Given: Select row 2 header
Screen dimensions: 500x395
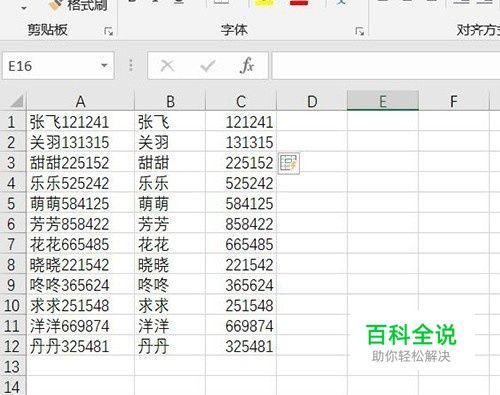Looking at the screenshot, I should point(13,142).
